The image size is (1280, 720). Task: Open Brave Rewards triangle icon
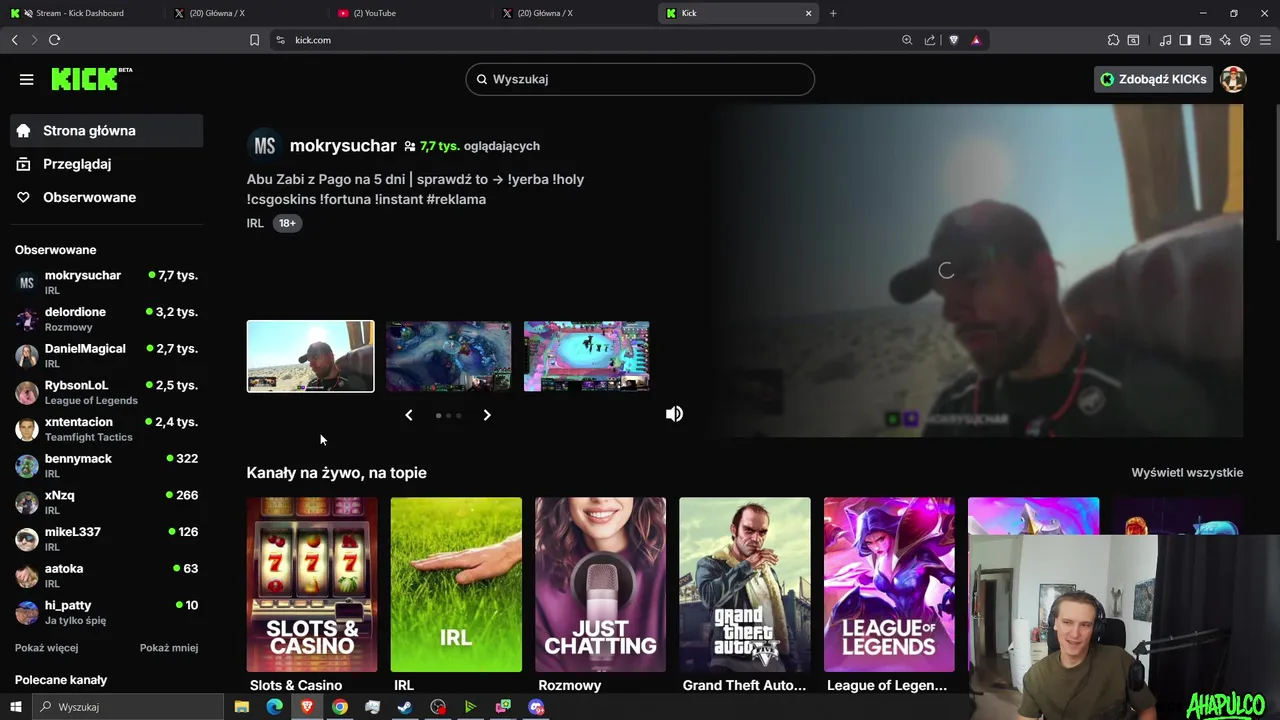pyautogui.click(x=976, y=40)
